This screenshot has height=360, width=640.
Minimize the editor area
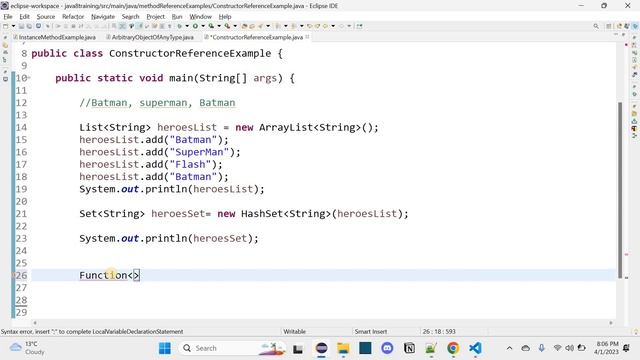tap(616, 35)
